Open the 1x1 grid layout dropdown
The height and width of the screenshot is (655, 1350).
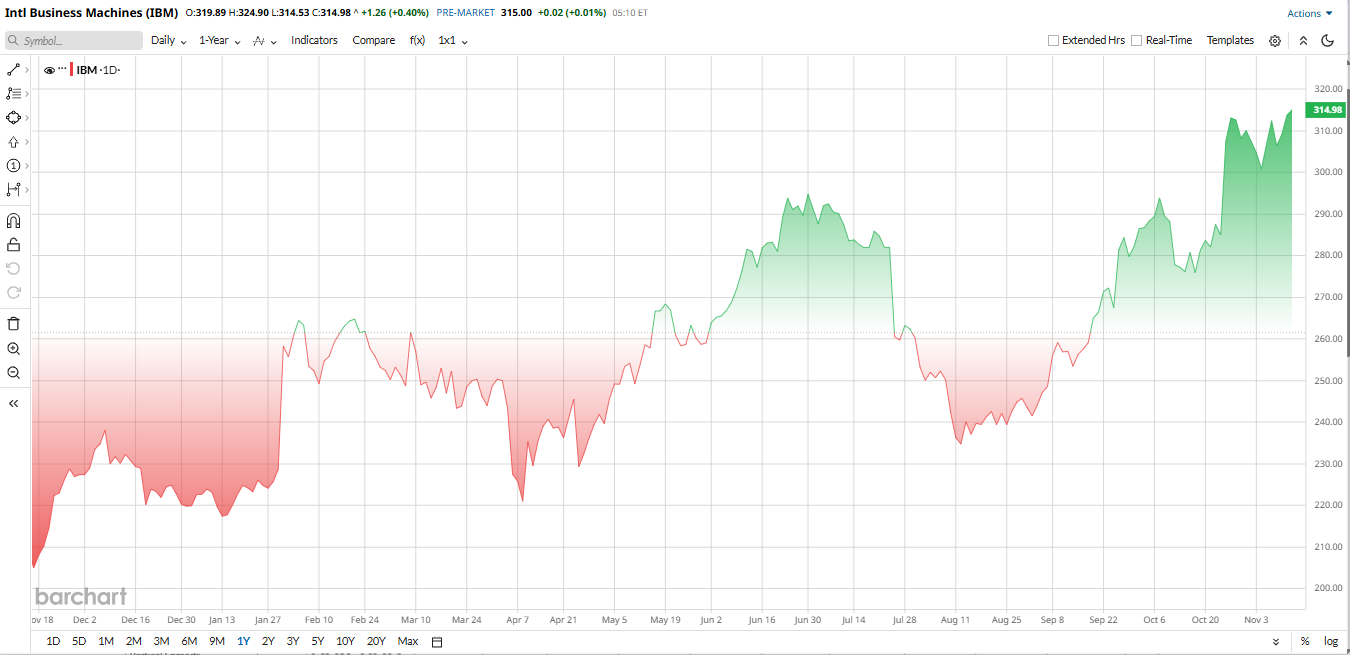pos(453,41)
